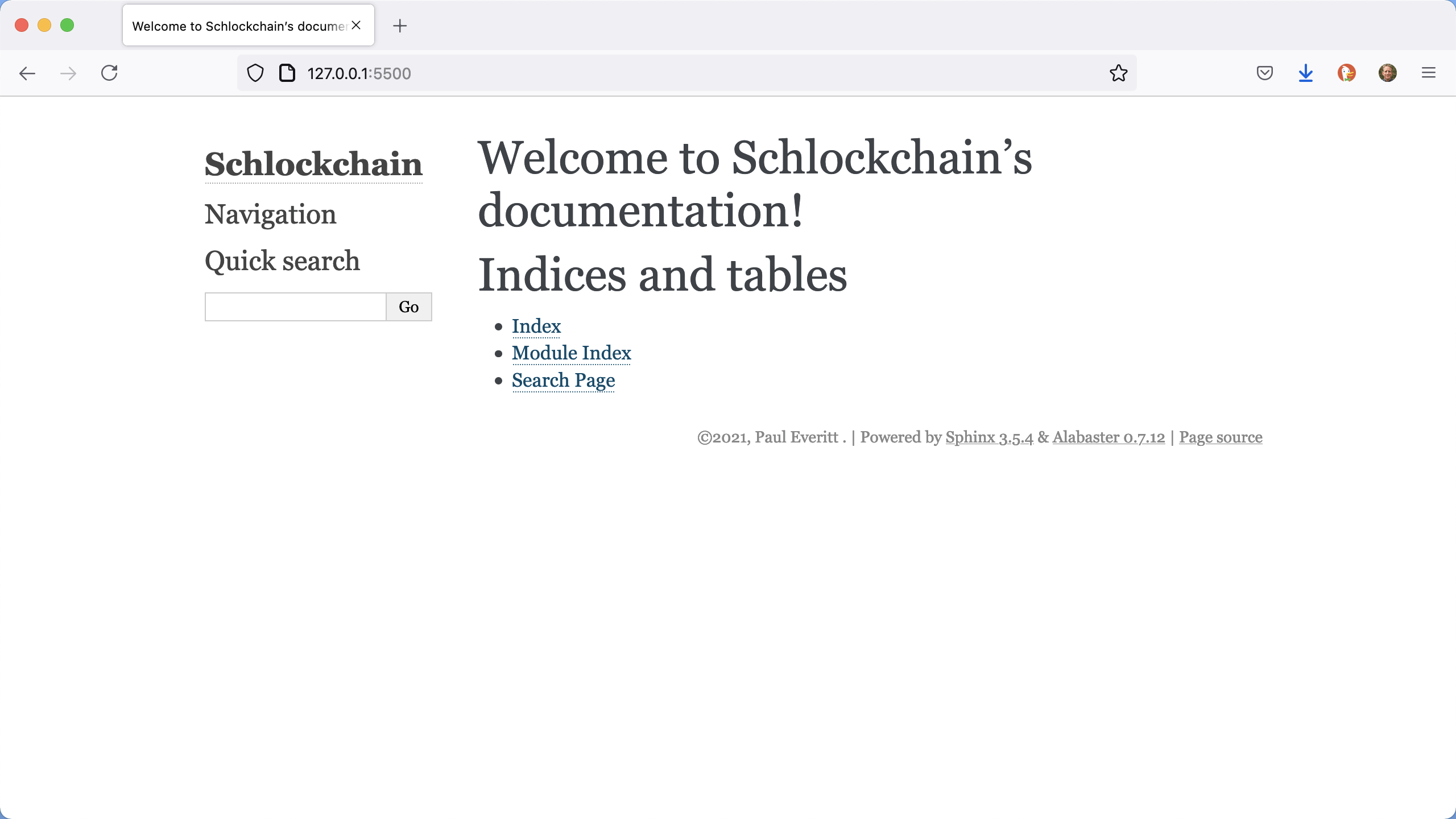Open the DuckDuckGo extension icon
This screenshot has width=1456, height=819.
[1346, 73]
